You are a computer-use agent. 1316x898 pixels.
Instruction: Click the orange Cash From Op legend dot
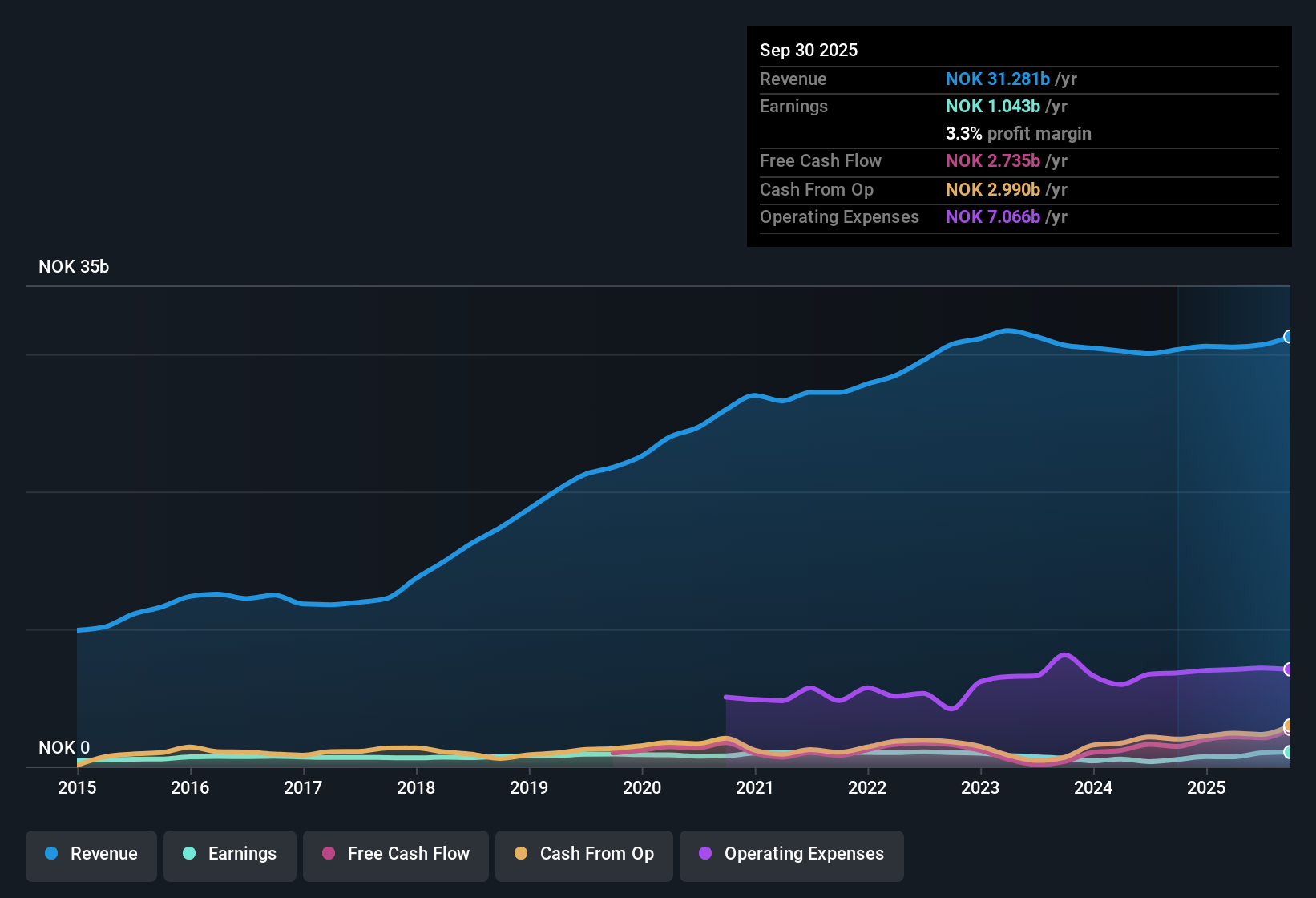point(520,854)
